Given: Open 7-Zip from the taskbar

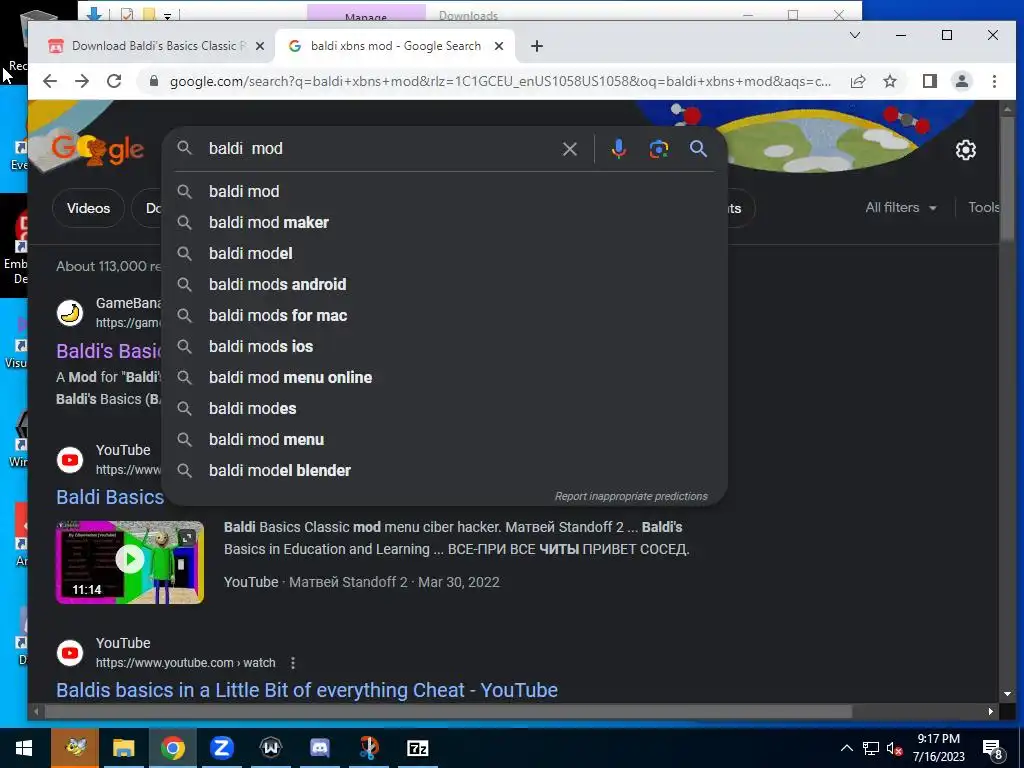Looking at the screenshot, I should [x=417, y=748].
